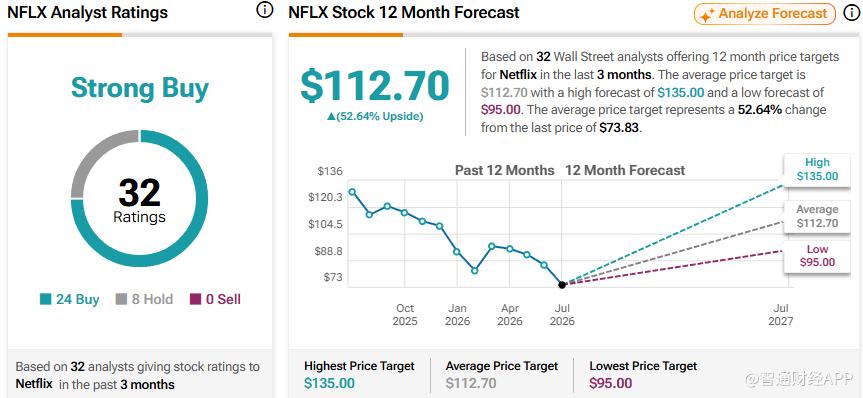This screenshot has width=863, height=398.
Task: Click the teal Buy legend square
Action: point(46,299)
